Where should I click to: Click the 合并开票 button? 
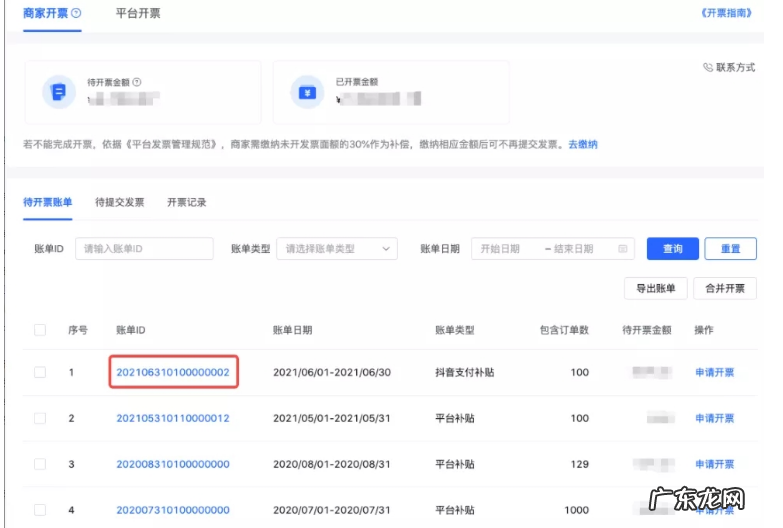pyautogui.click(x=725, y=288)
